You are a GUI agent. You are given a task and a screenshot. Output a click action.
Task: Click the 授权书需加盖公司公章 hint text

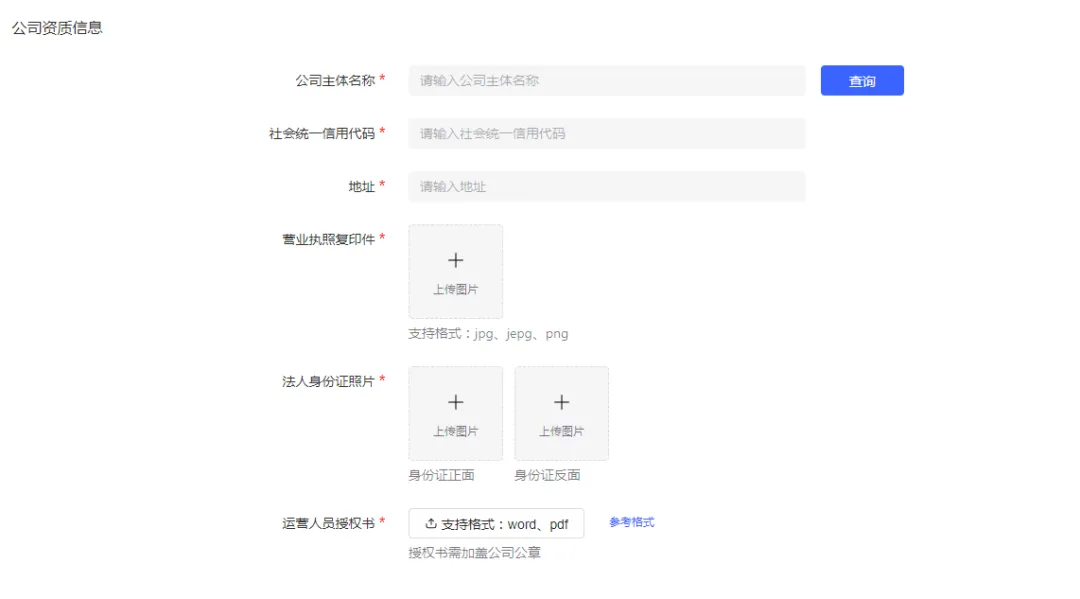[474, 553]
